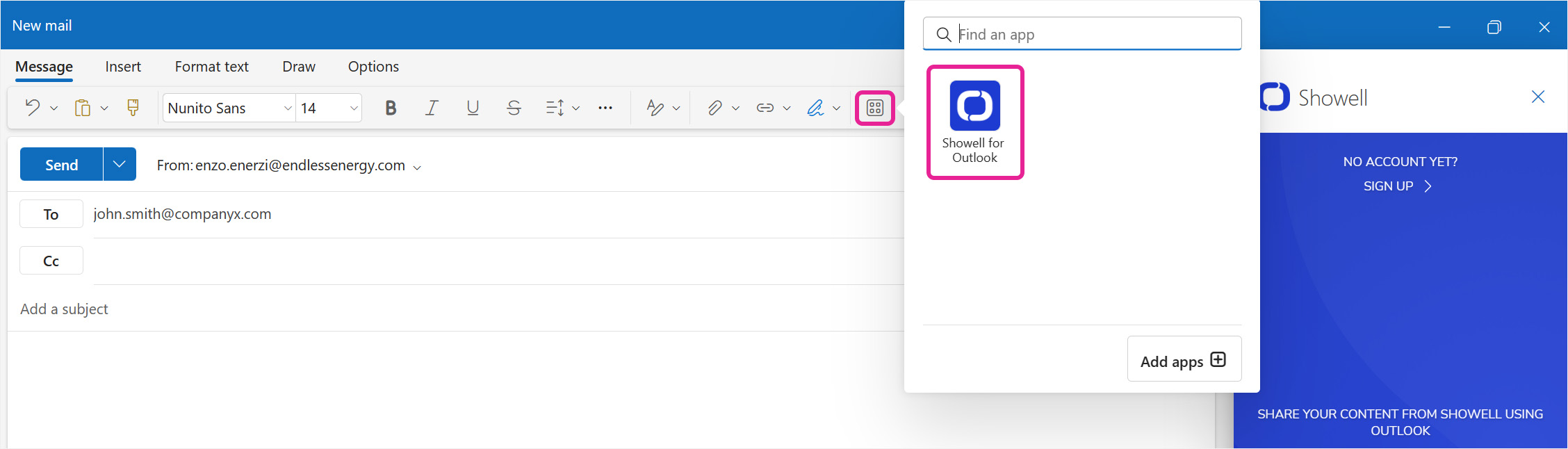Click the To button
The image size is (1568, 449).
pos(51,214)
